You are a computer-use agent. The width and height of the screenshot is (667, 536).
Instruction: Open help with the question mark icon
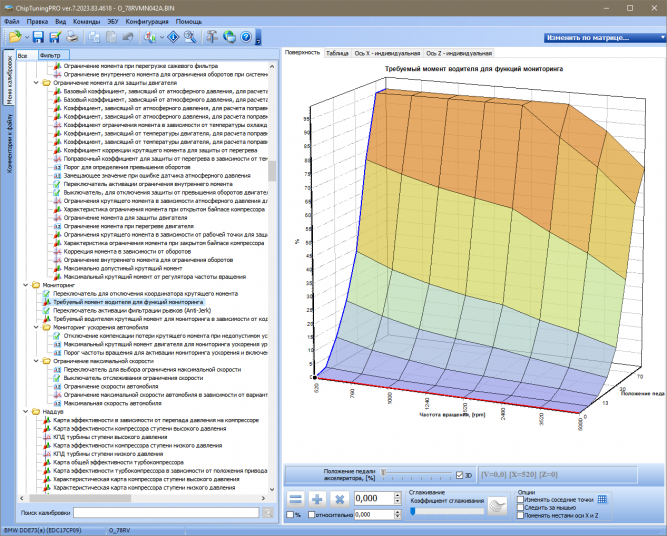tap(246, 37)
